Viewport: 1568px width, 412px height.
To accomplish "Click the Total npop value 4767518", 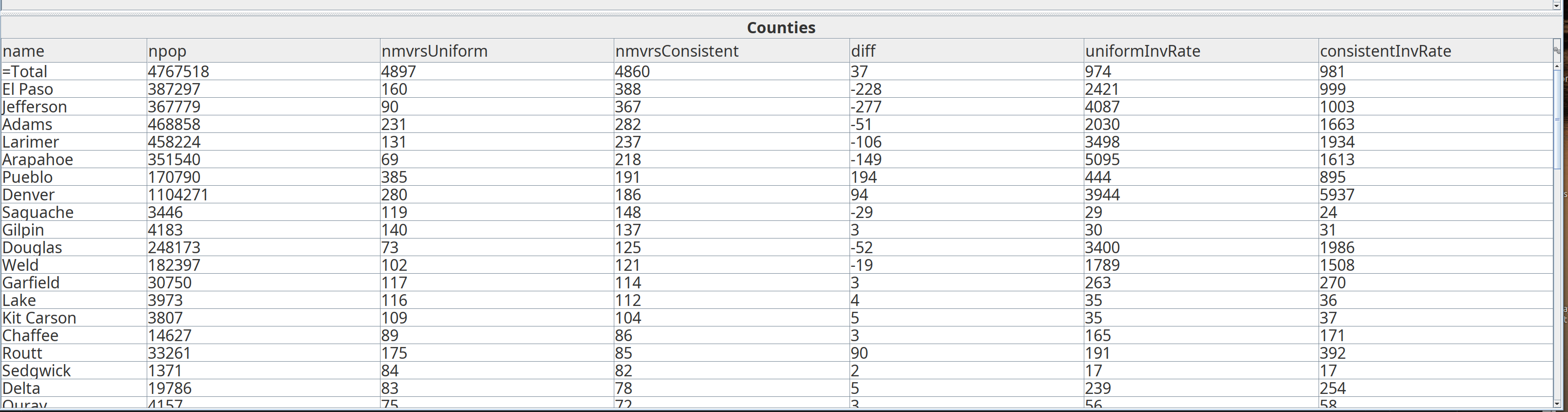I will [263, 72].
